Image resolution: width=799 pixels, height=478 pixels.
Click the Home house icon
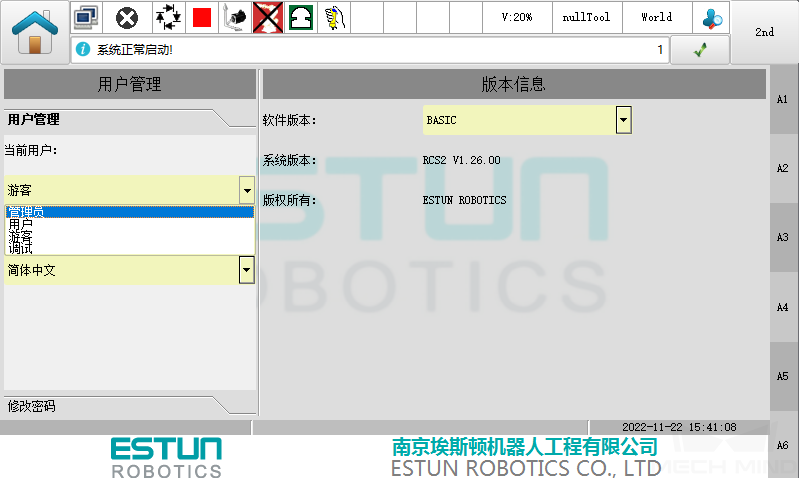(35, 32)
